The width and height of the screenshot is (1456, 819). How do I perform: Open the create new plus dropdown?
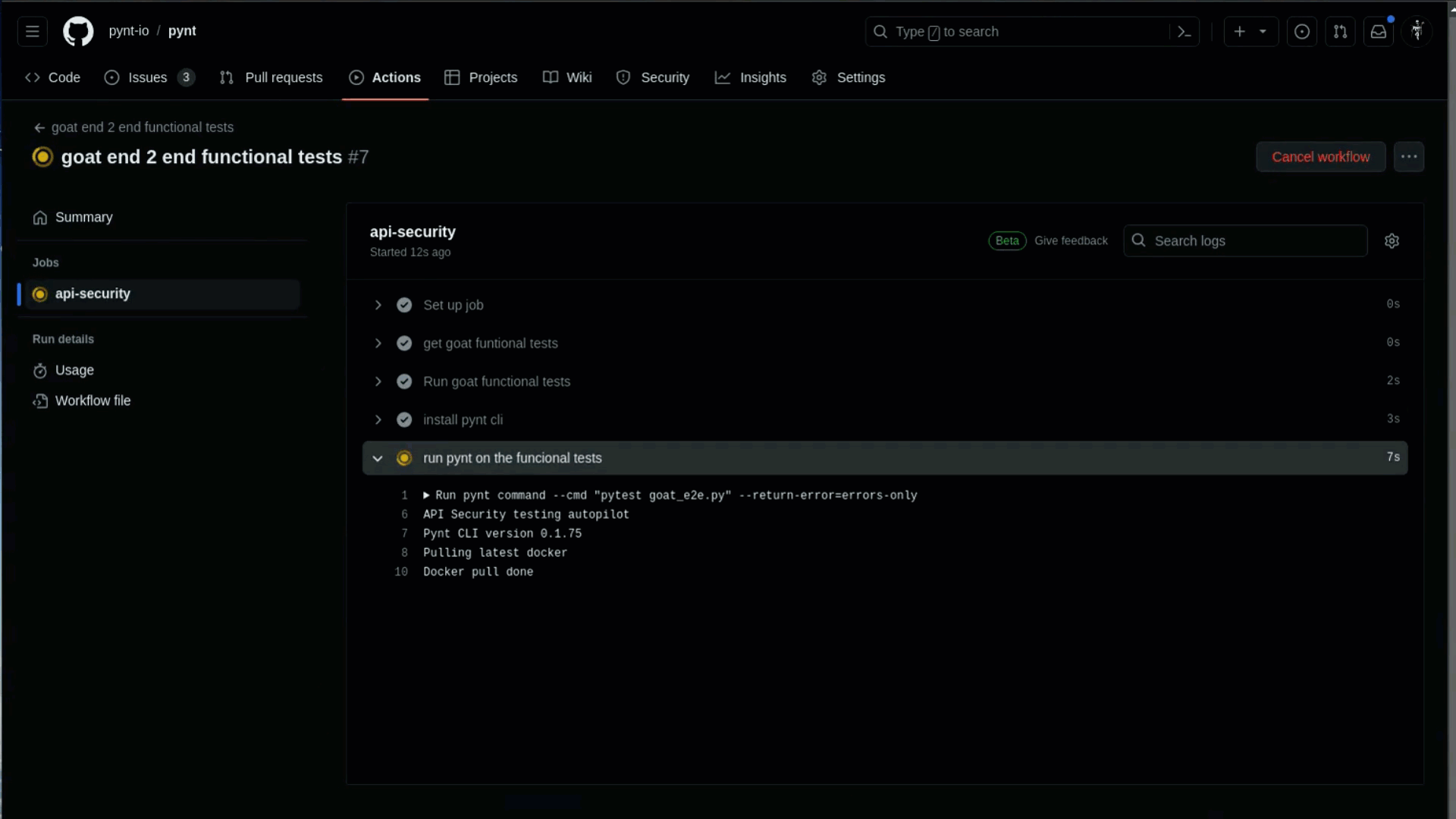click(1250, 32)
